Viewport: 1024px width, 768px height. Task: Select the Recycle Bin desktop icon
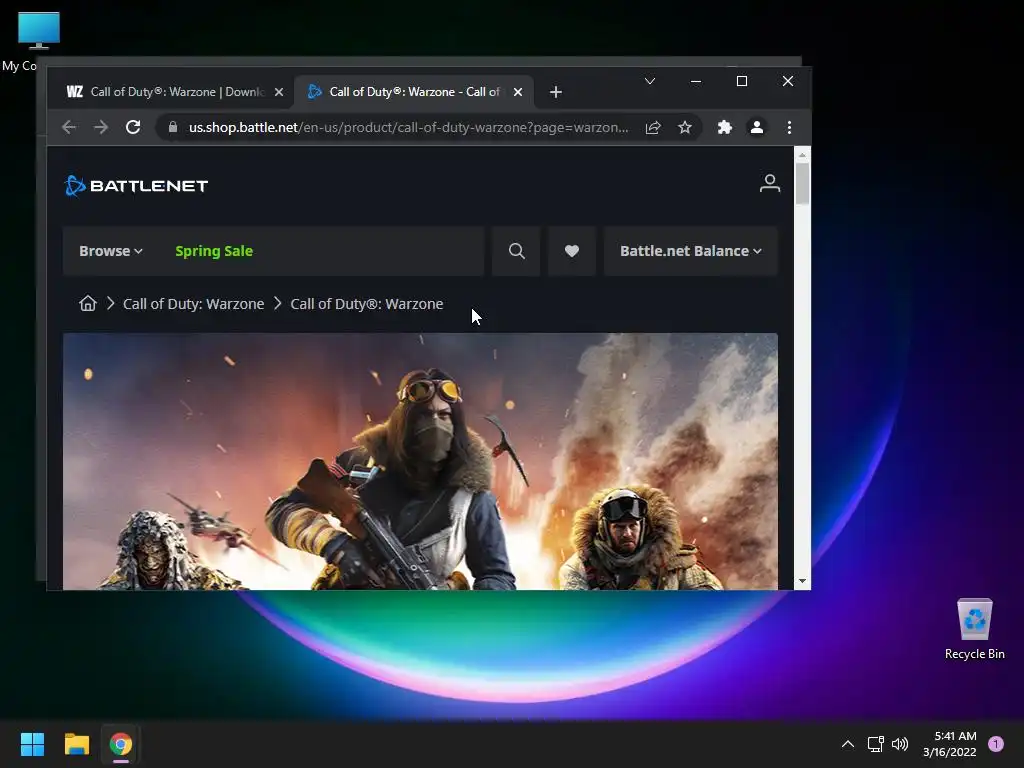974,629
